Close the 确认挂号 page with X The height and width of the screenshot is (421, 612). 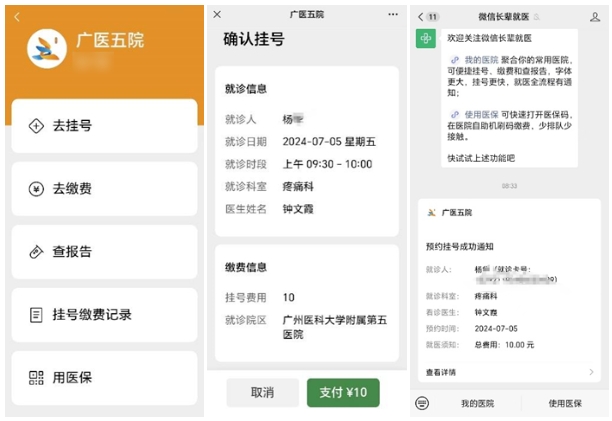(x=218, y=15)
